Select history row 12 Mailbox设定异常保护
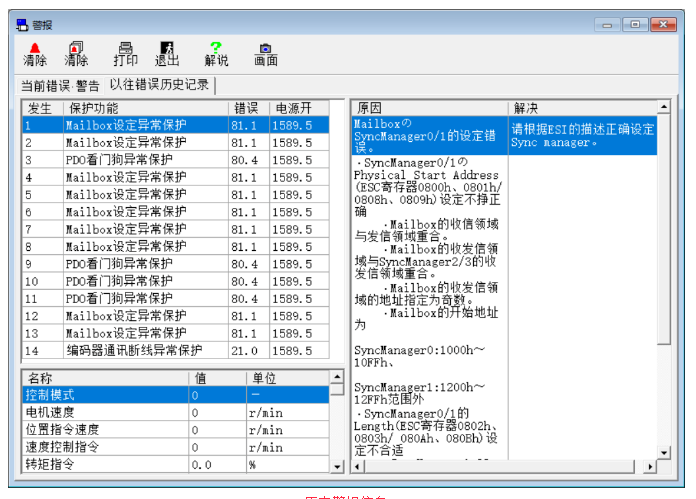Screen dimensions: 696x499 coord(176,316)
